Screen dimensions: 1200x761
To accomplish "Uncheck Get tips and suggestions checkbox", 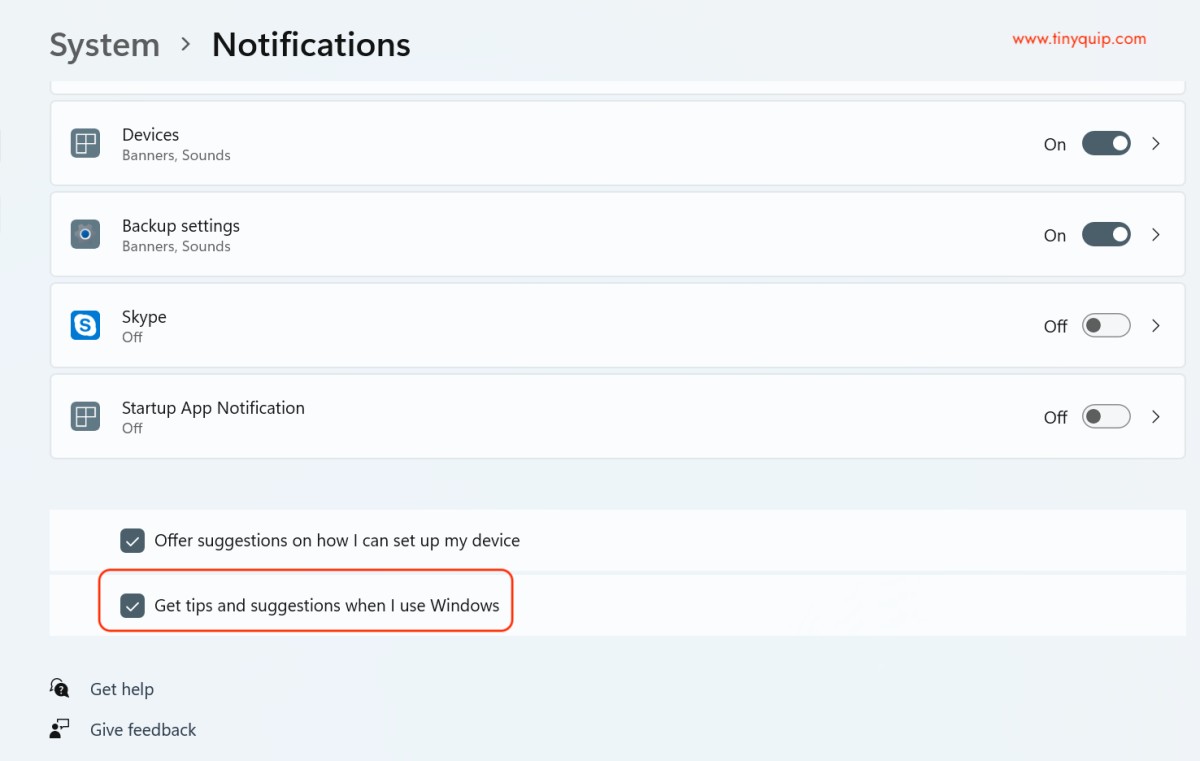I will tap(133, 606).
